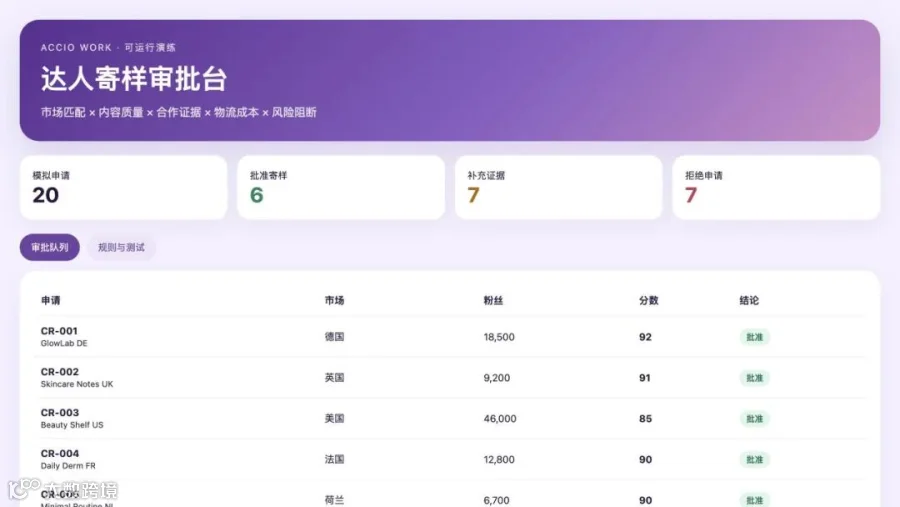Click the 9,200 followers value
Viewport: 900px width, 507px height.
point(496,378)
